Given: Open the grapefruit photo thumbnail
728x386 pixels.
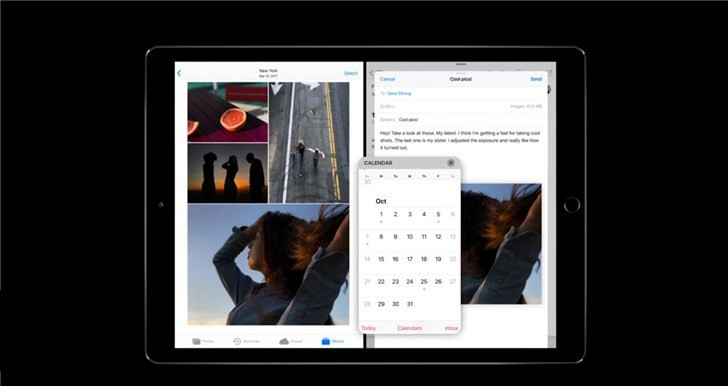Looking at the screenshot, I should click(x=228, y=112).
